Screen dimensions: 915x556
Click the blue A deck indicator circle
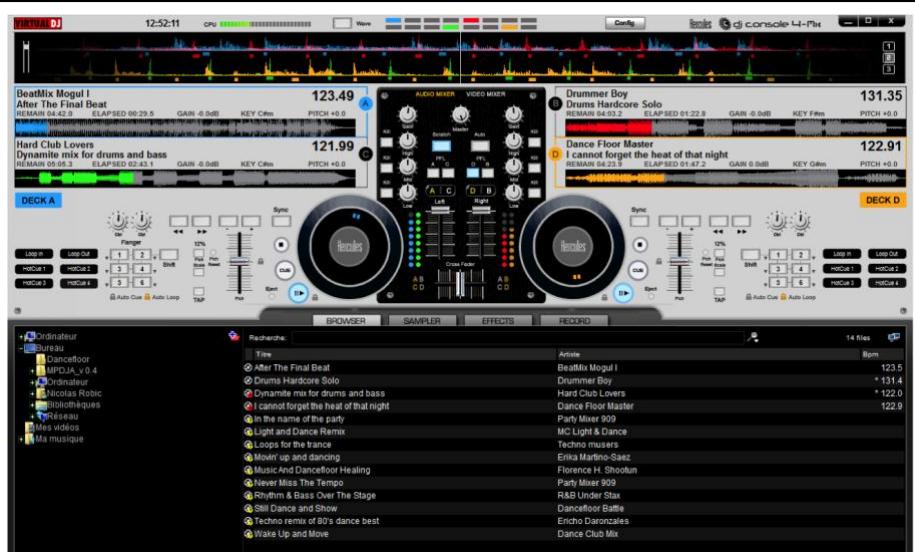click(366, 104)
